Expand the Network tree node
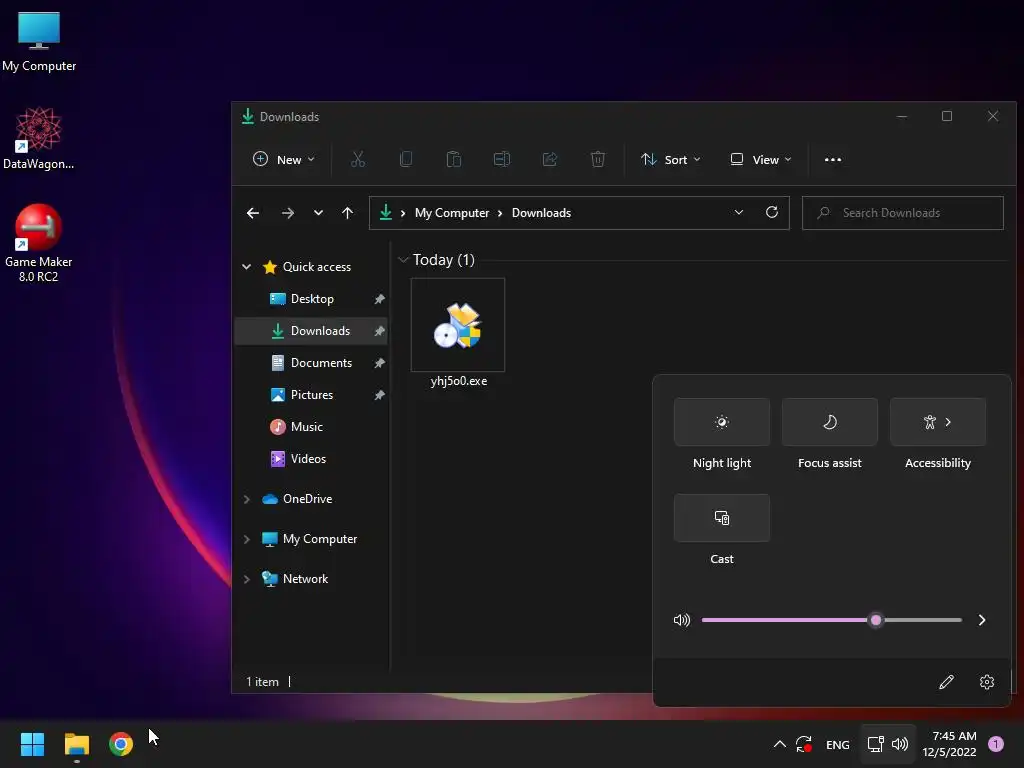The height and width of the screenshot is (768, 1024). (246, 579)
